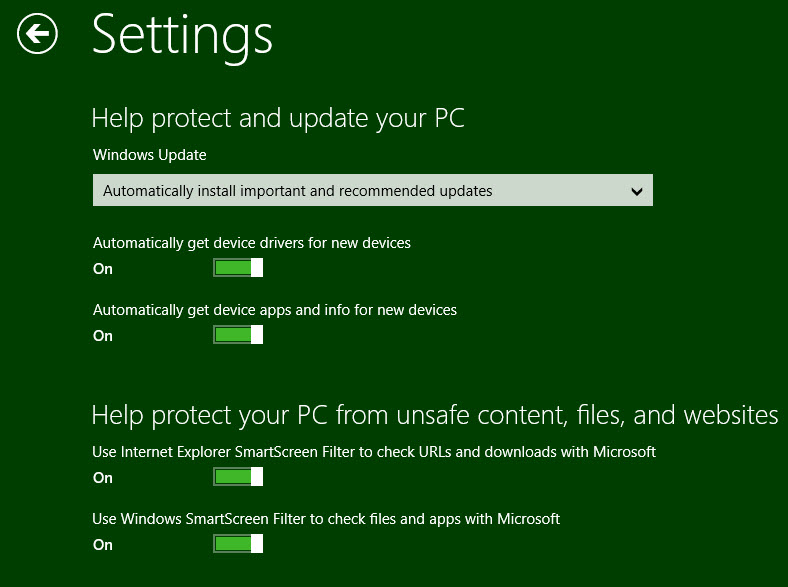Click the unsafe content, files, and websites heading

pyautogui.click(x=435, y=416)
